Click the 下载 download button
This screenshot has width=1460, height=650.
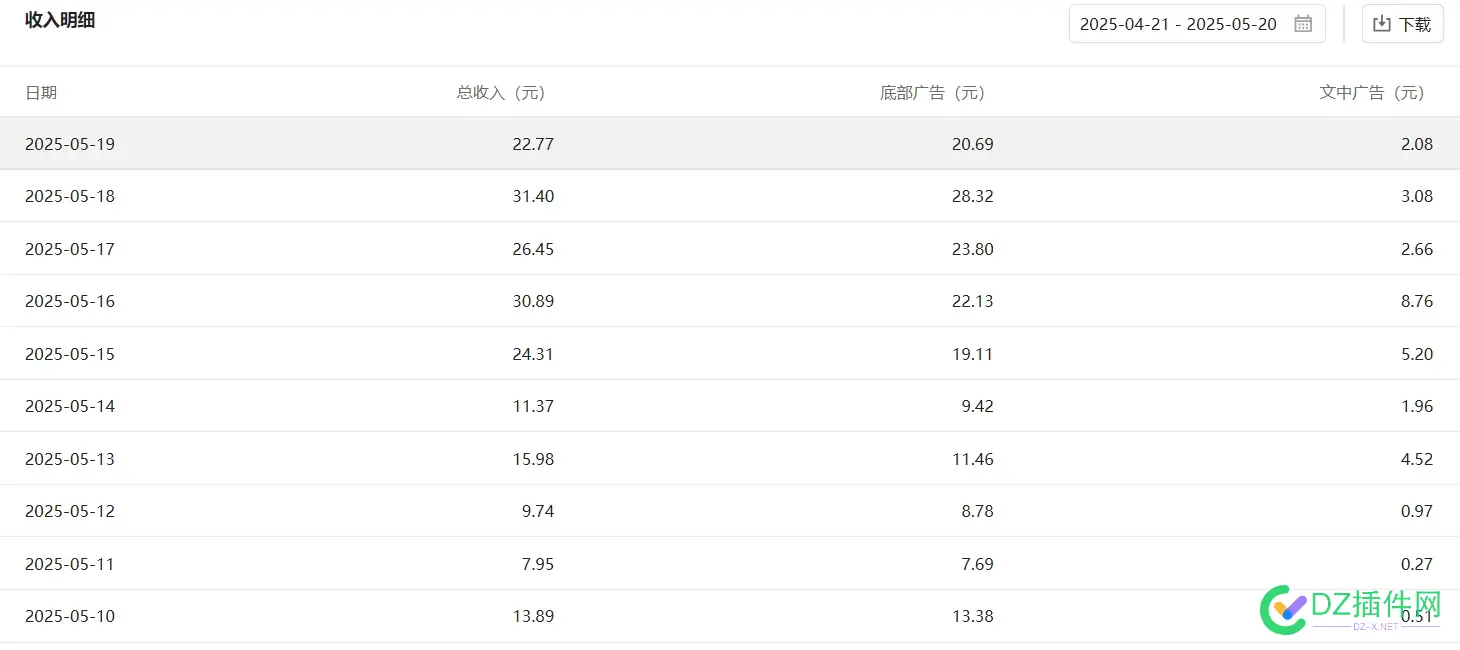click(1403, 24)
